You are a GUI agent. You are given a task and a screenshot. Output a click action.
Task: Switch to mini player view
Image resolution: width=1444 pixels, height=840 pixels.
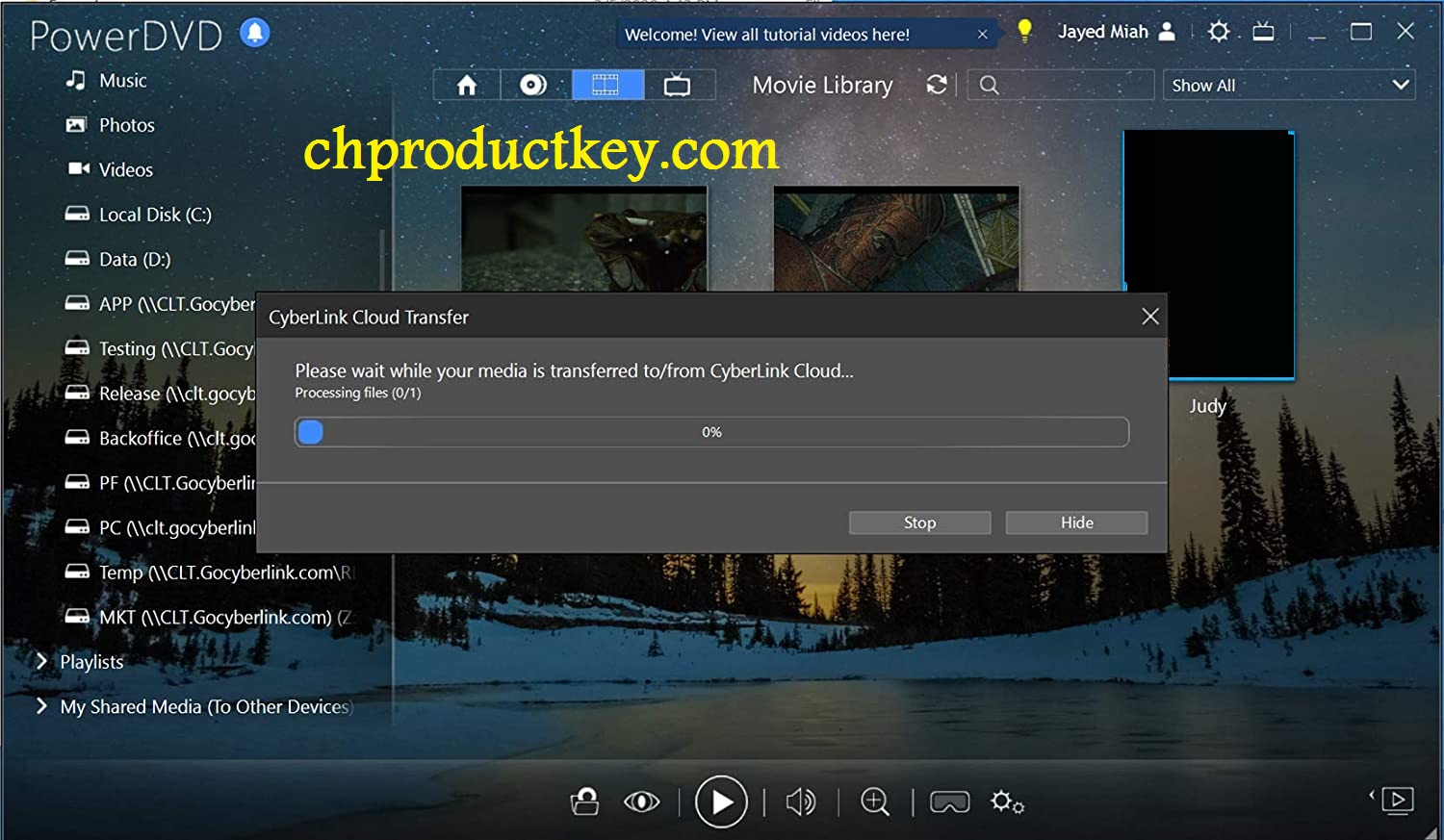pos(1397,800)
